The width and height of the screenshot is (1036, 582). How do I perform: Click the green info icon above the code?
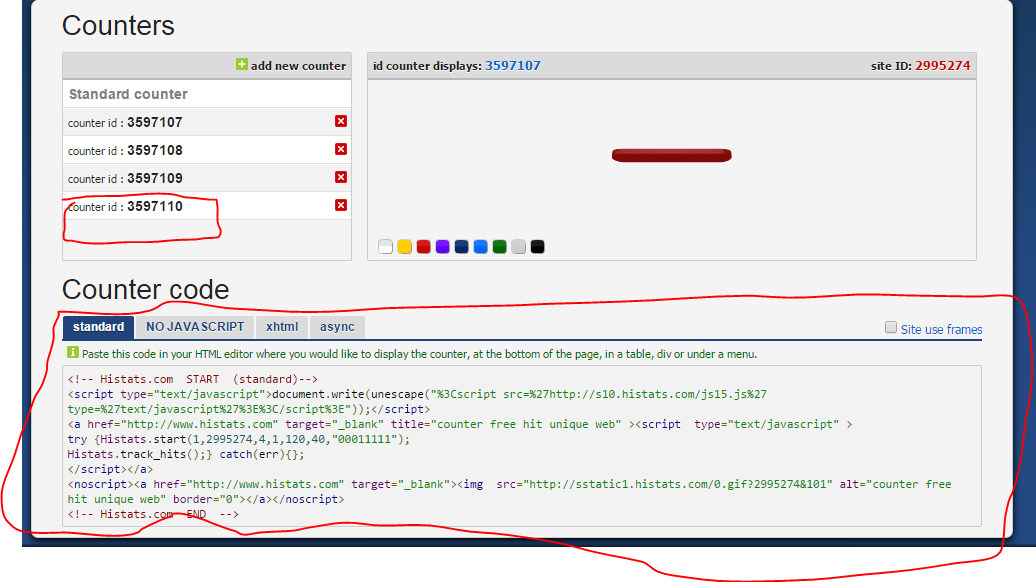pyautogui.click(x=73, y=353)
